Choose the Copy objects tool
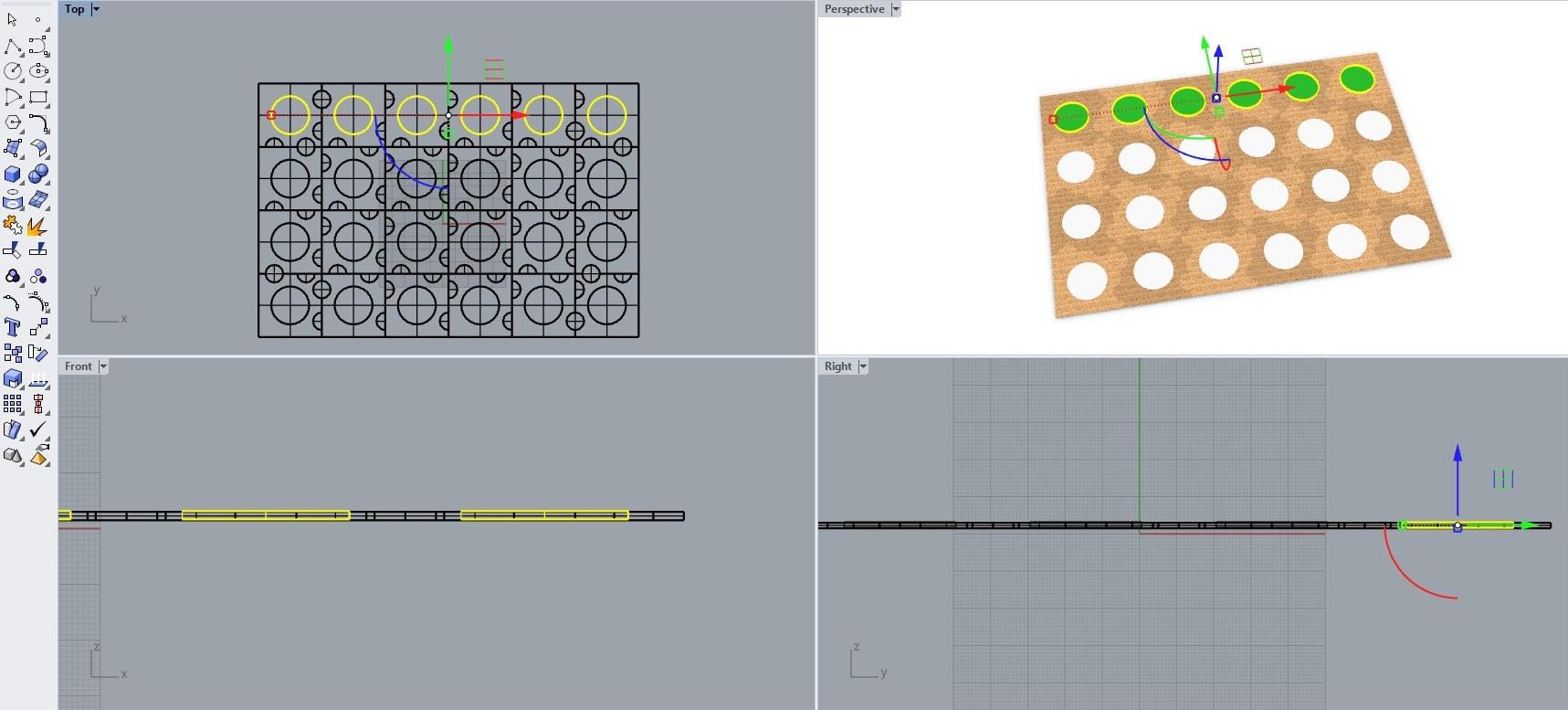Viewport: 1568px width, 710px height. pyautogui.click(x=13, y=353)
